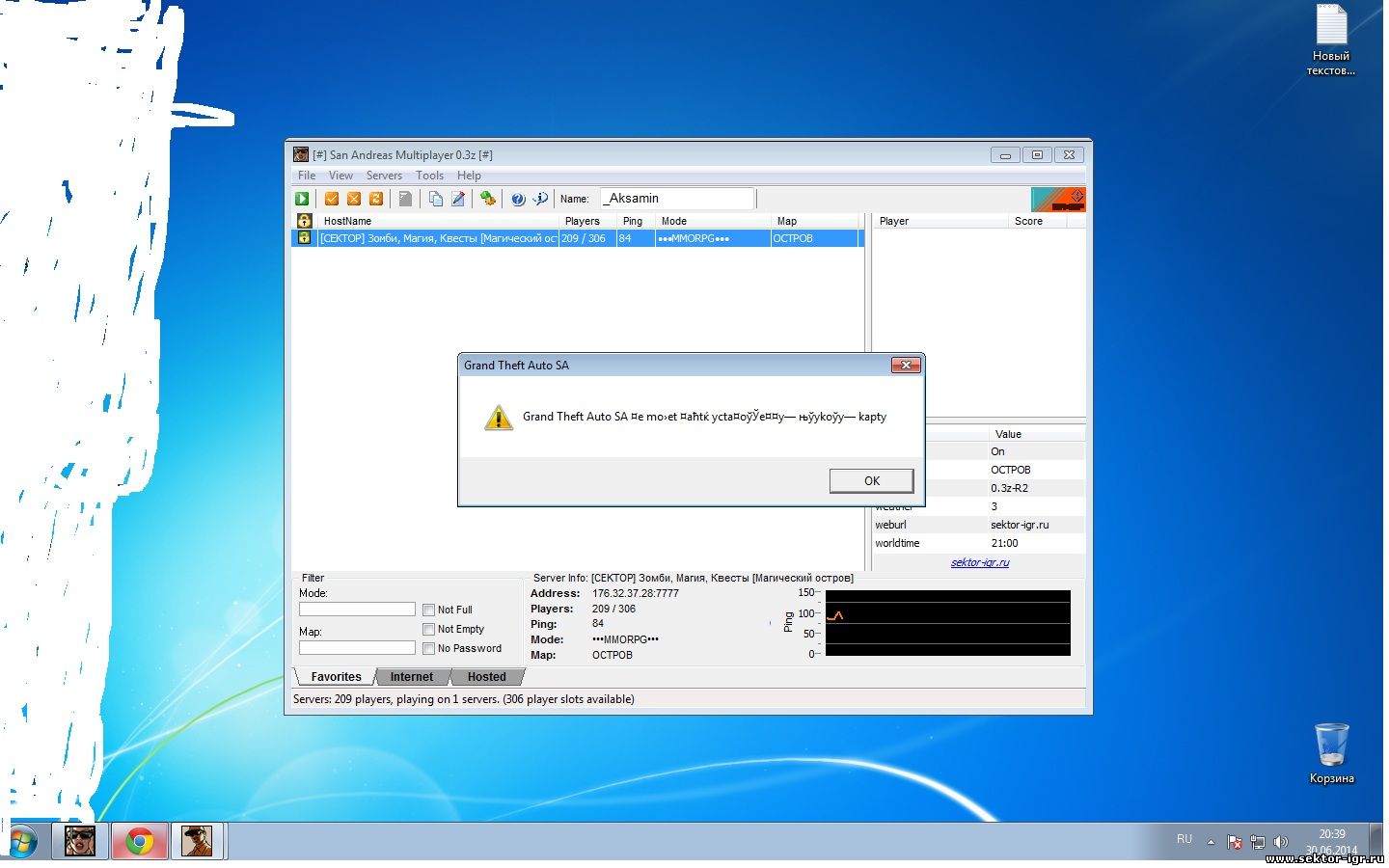Open the File menu
The width and height of the screenshot is (1389, 868).
307,176
